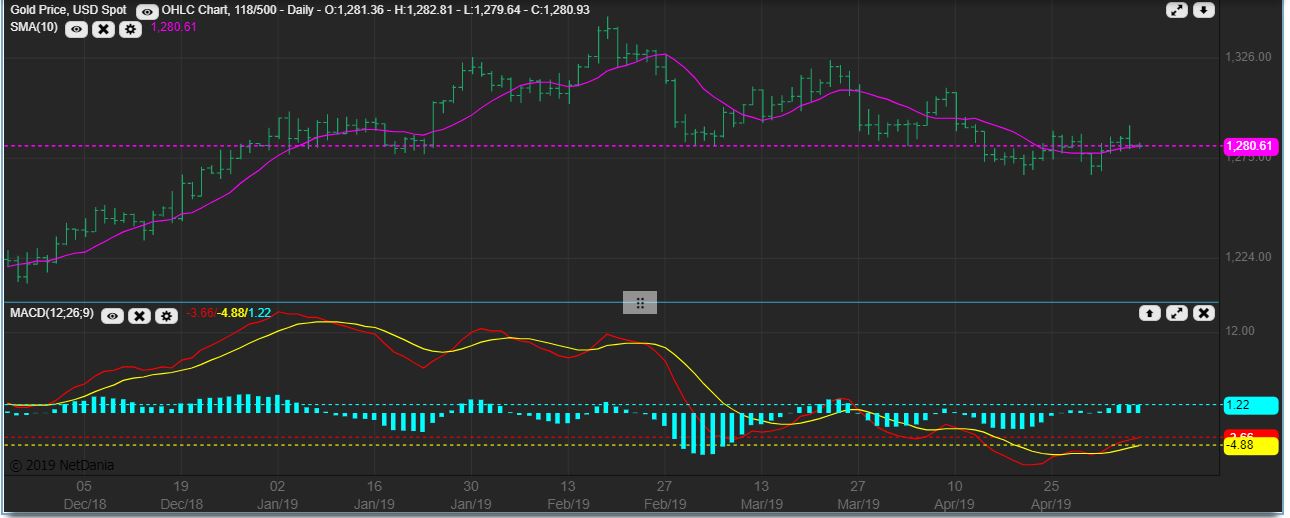Click the yellow -4.88 signal value label
Screen dimensions: 1290x518
pos(1251,446)
